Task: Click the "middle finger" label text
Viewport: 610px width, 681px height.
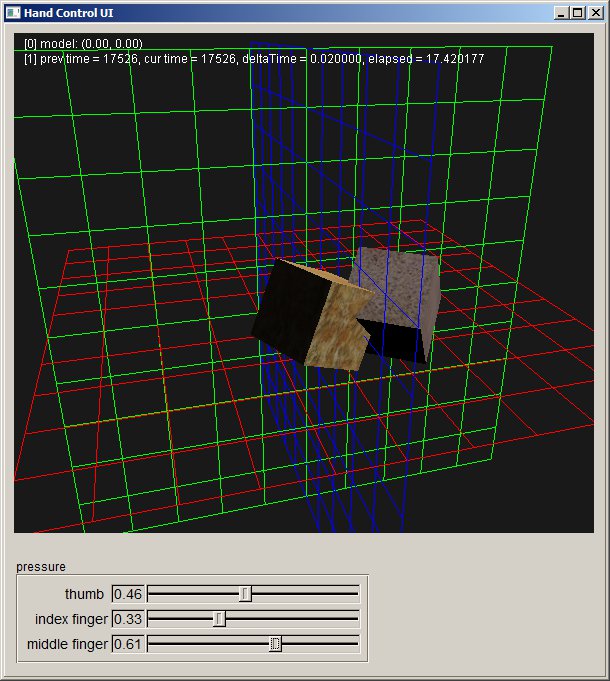Action: (67, 644)
